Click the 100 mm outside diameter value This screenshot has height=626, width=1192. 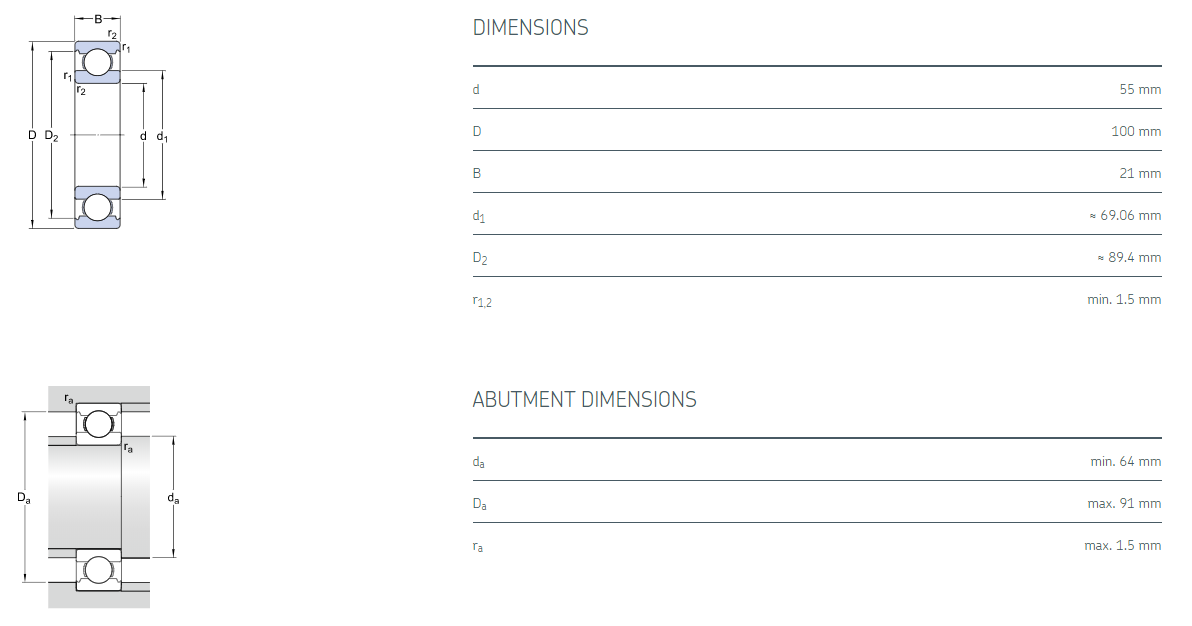[x=1136, y=131]
